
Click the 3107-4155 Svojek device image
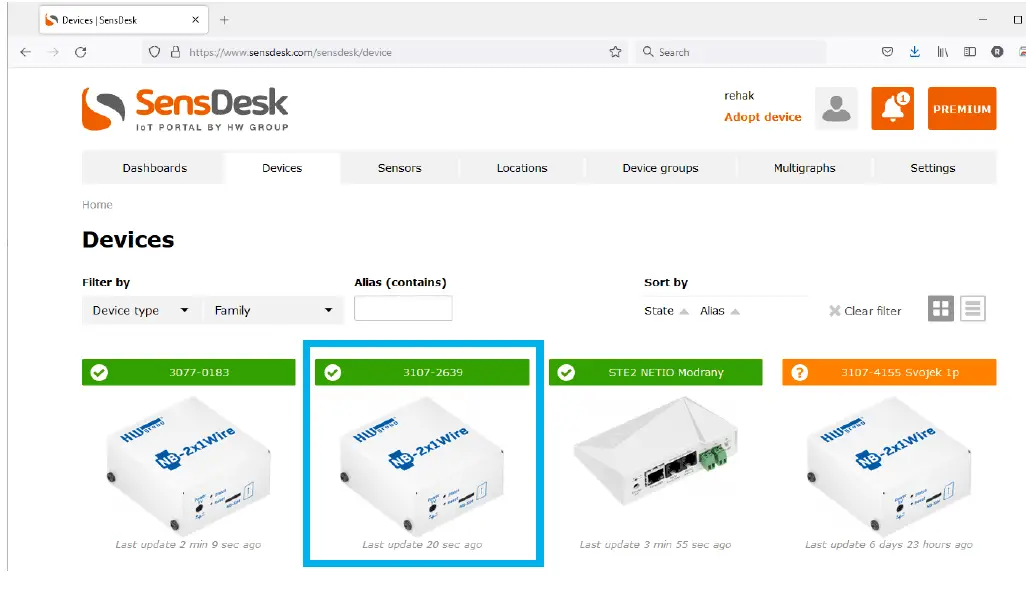pyautogui.click(x=889, y=466)
